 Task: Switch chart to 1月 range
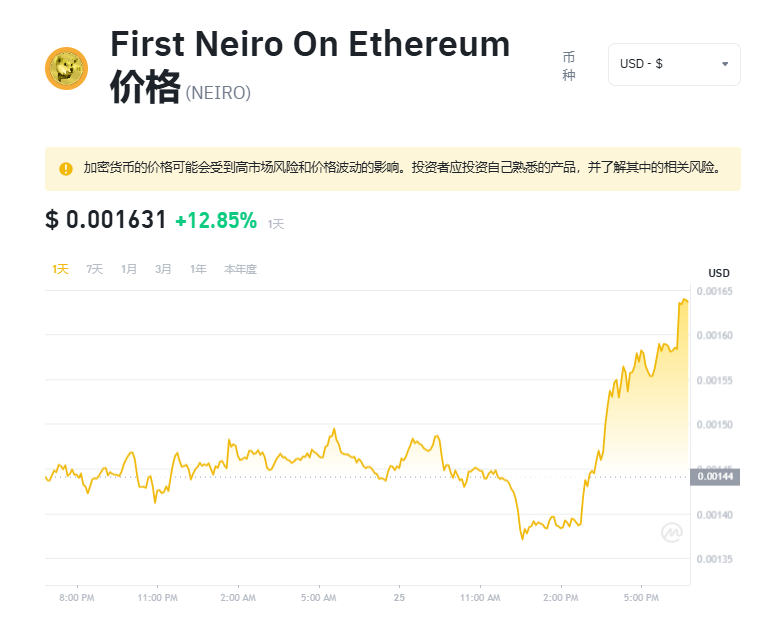pos(129,269)
